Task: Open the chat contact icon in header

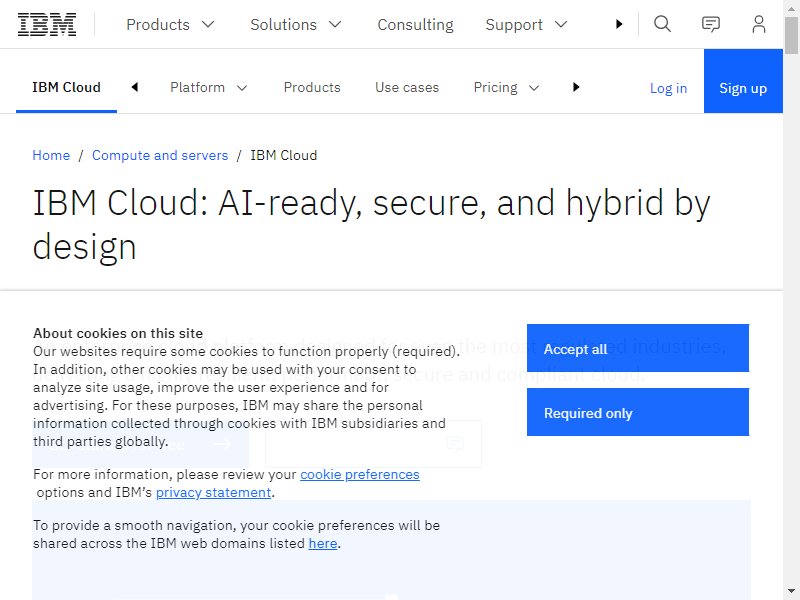Action: [x=711, y=24]
